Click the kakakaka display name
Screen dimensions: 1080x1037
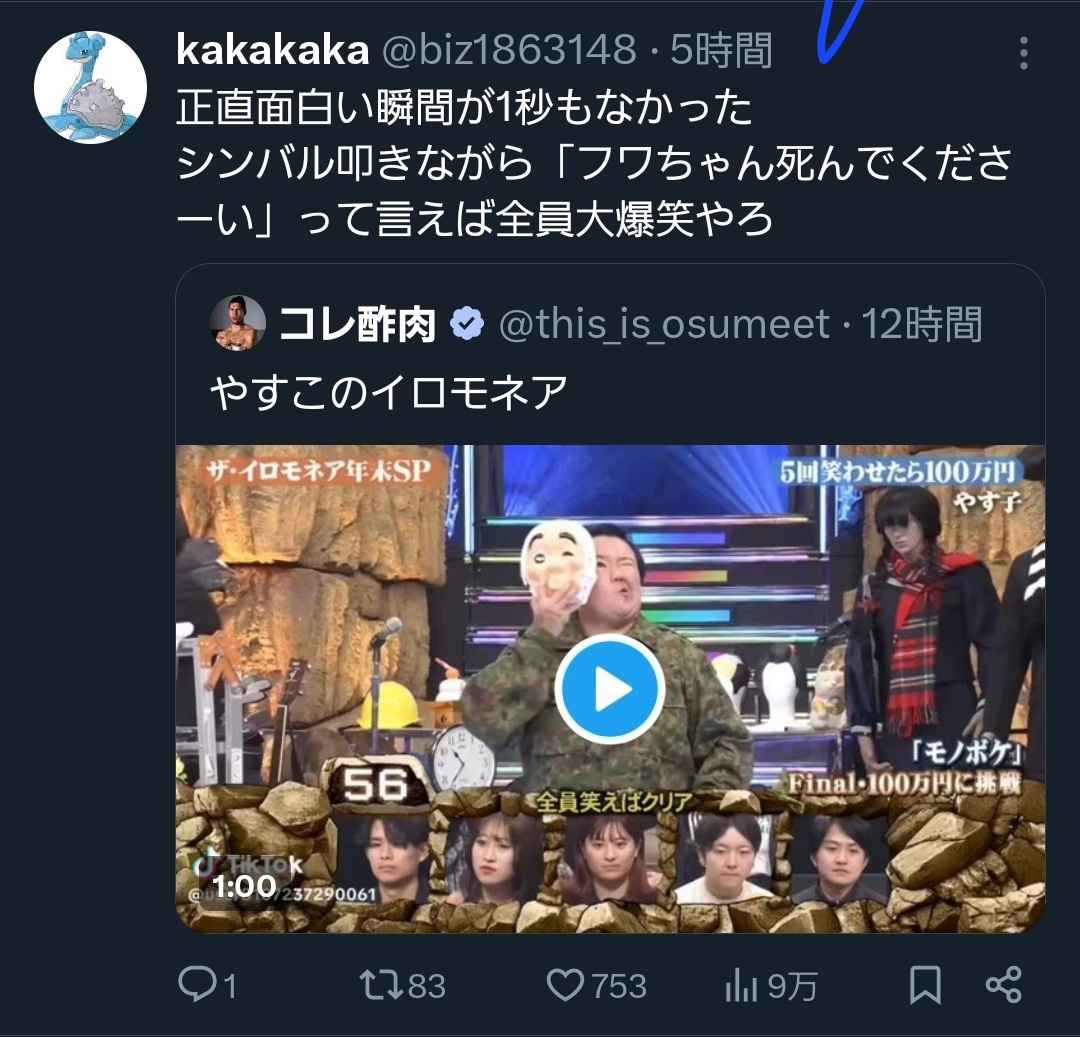[273, 50]
